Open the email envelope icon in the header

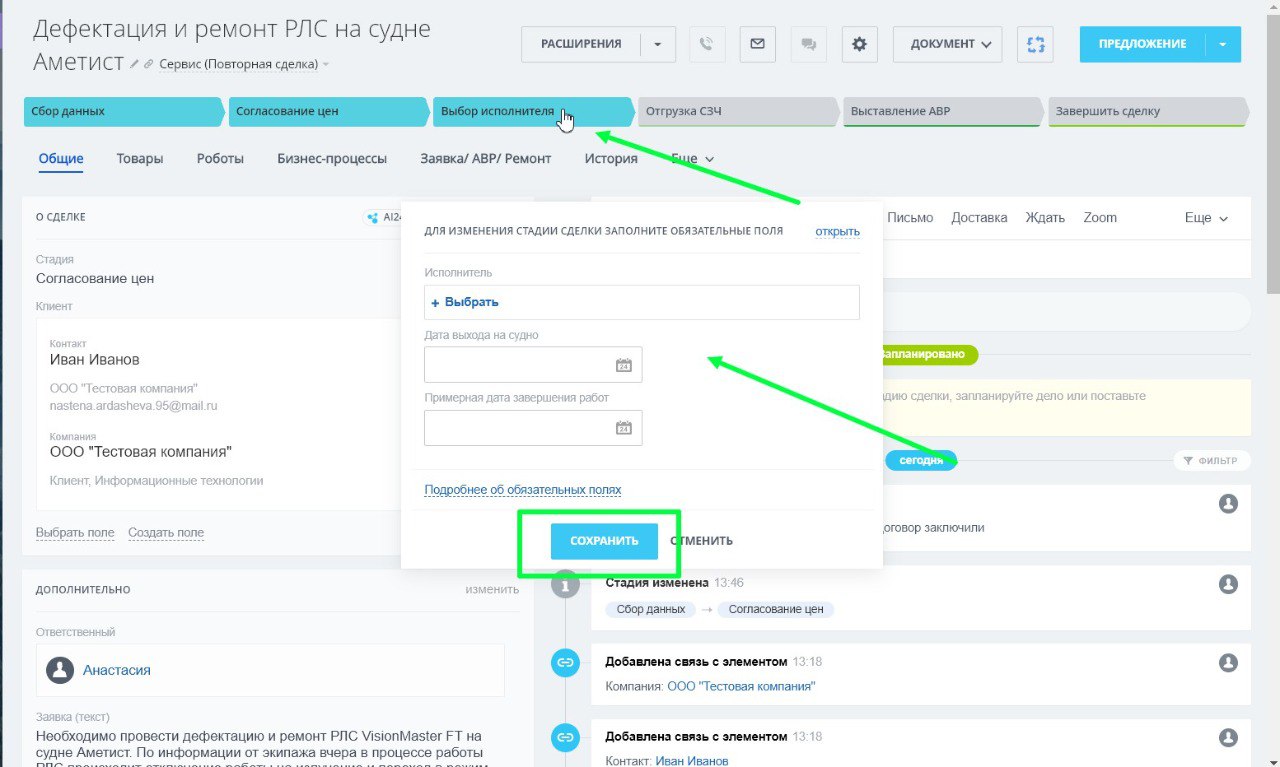click(x=758, y=44)
